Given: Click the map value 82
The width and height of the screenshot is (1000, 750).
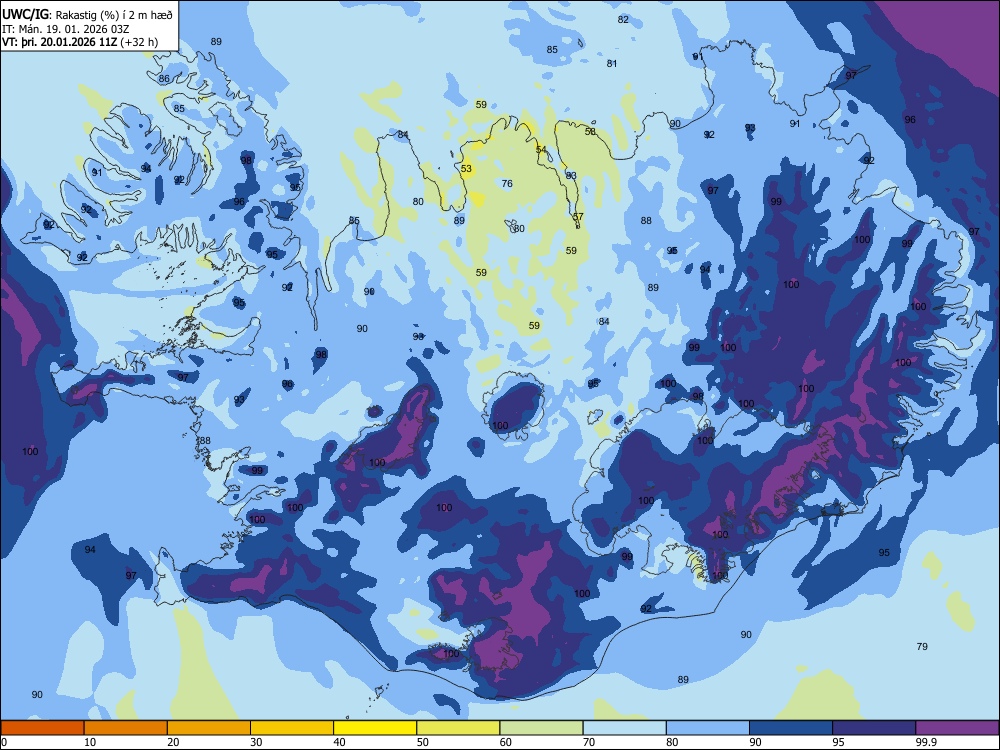Looking at the screenshot, I should pos(623,19).
